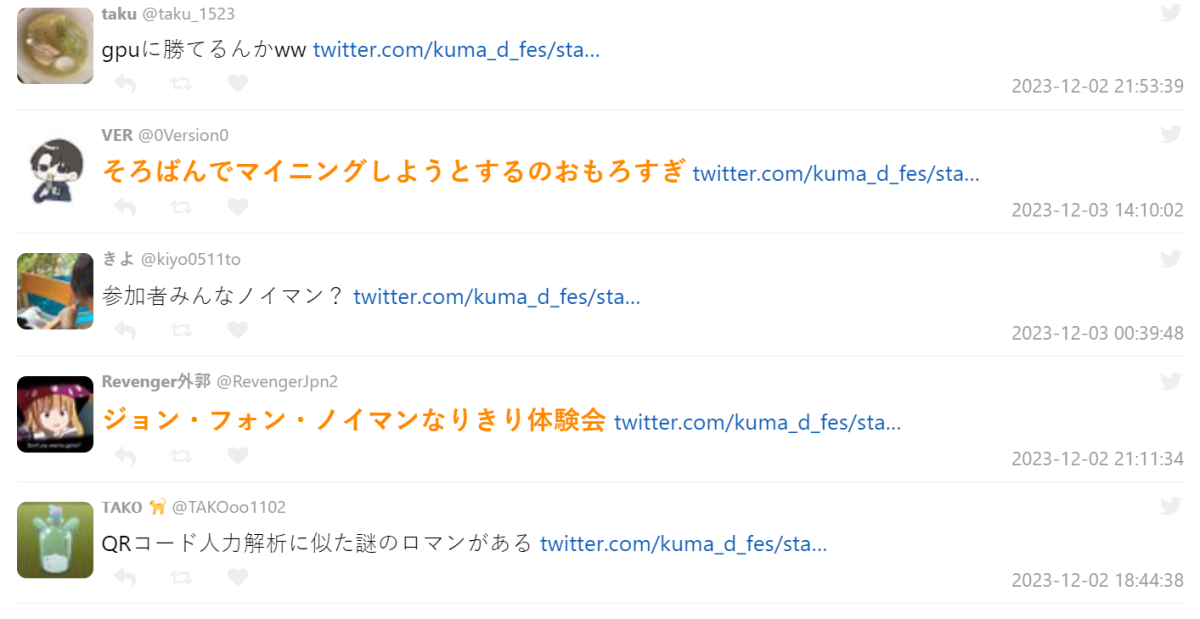
Task: Follow the link in Revenger外郭's tweet
Action: 757,422
